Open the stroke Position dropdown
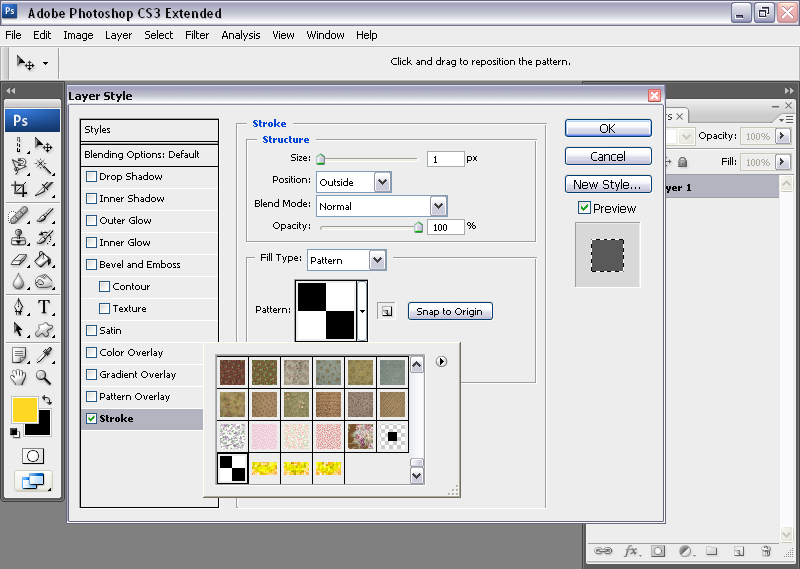This screenshot has height=569, width=800. click(x=382, y=182)
